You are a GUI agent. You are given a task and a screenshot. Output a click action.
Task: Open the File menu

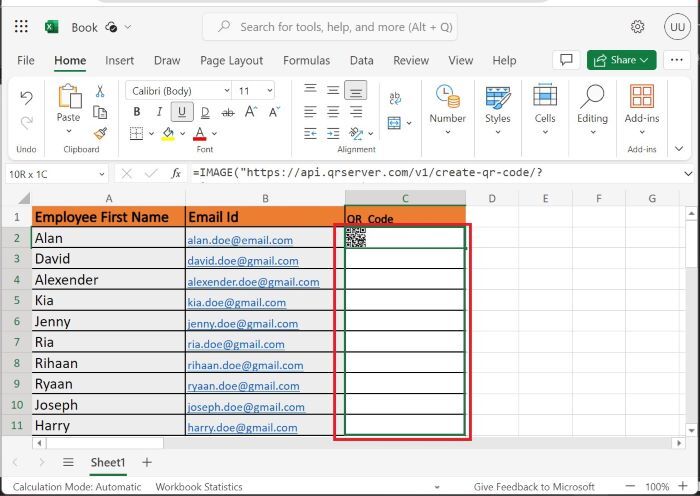pyautogui.click(x=25, y=60)
